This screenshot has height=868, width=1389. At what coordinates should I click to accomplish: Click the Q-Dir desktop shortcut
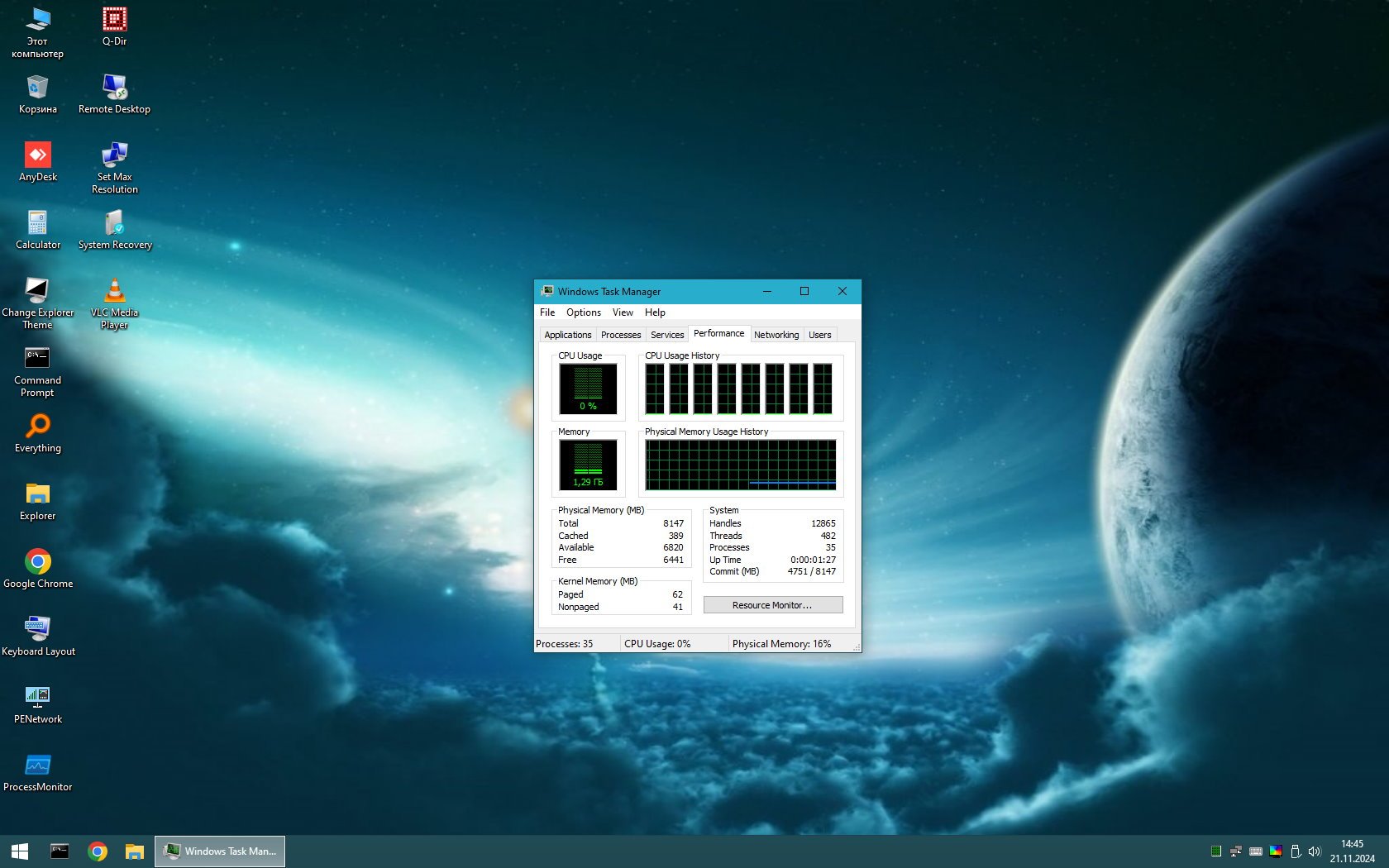tap(114, 20)
